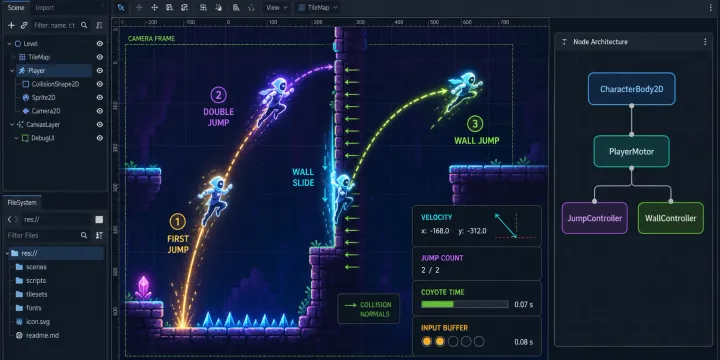Toggle FileSystem split view square button

click(99, 219)
